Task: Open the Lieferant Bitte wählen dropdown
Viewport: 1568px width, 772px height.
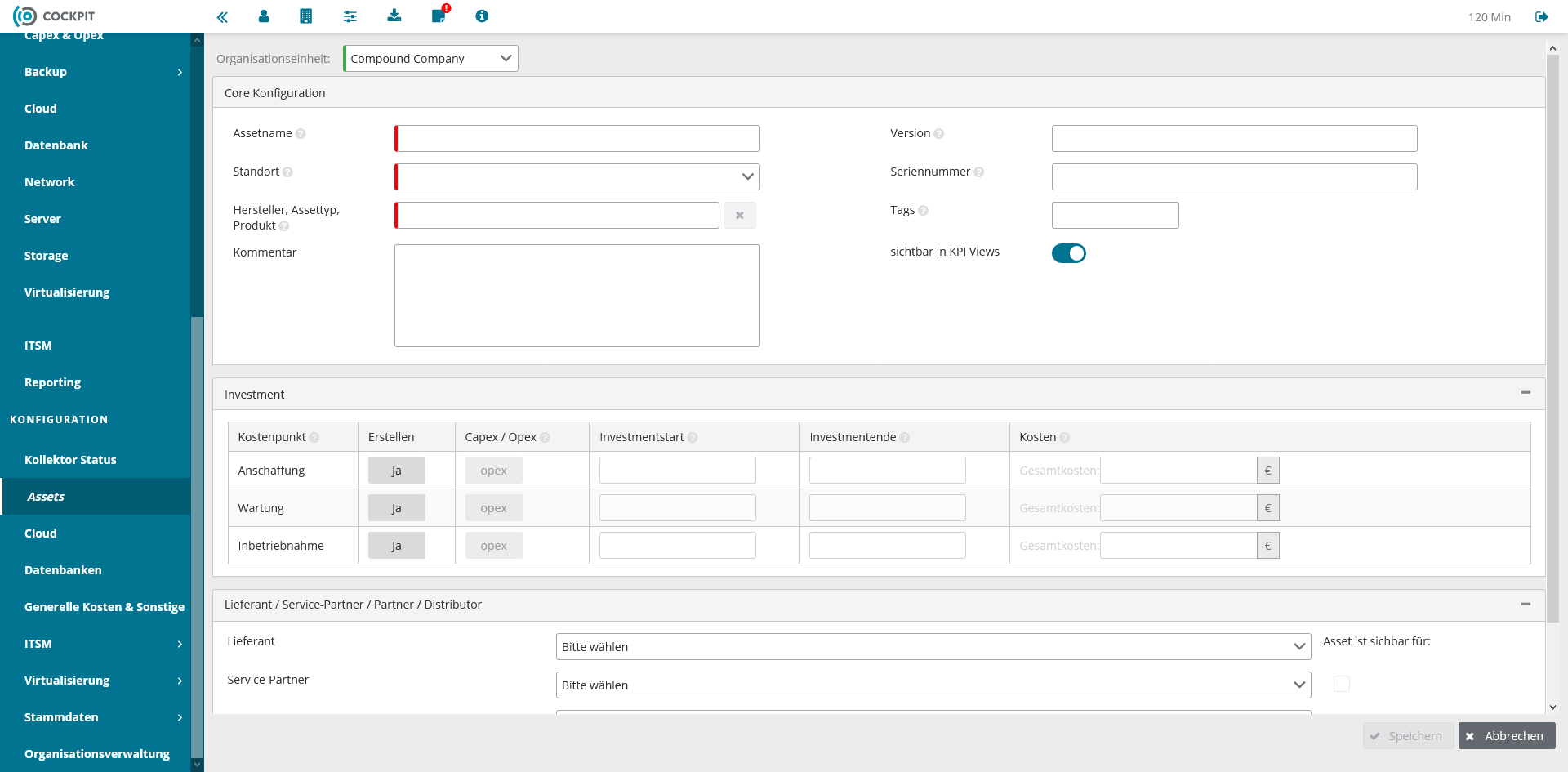Action: point(933,647)
